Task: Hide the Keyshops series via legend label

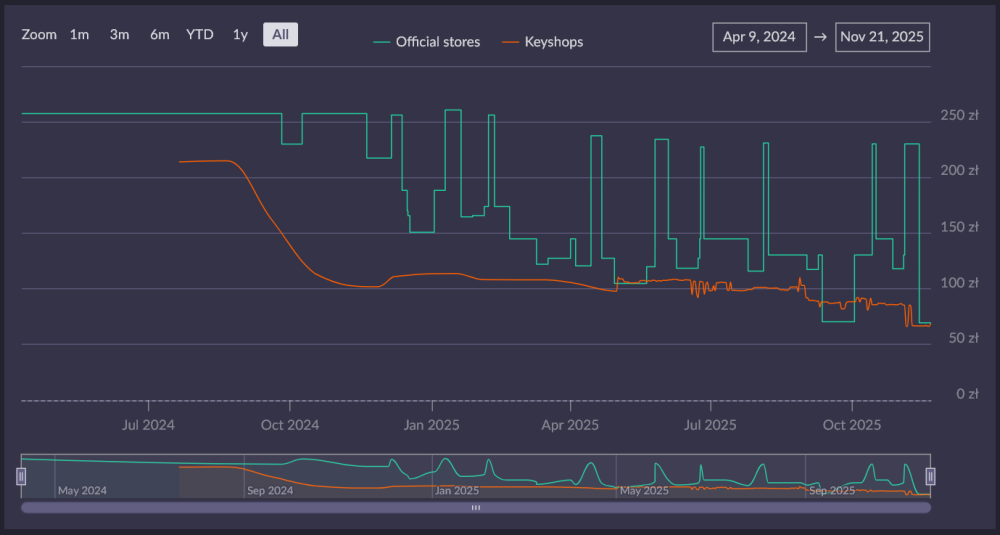Action: point(553,42)
